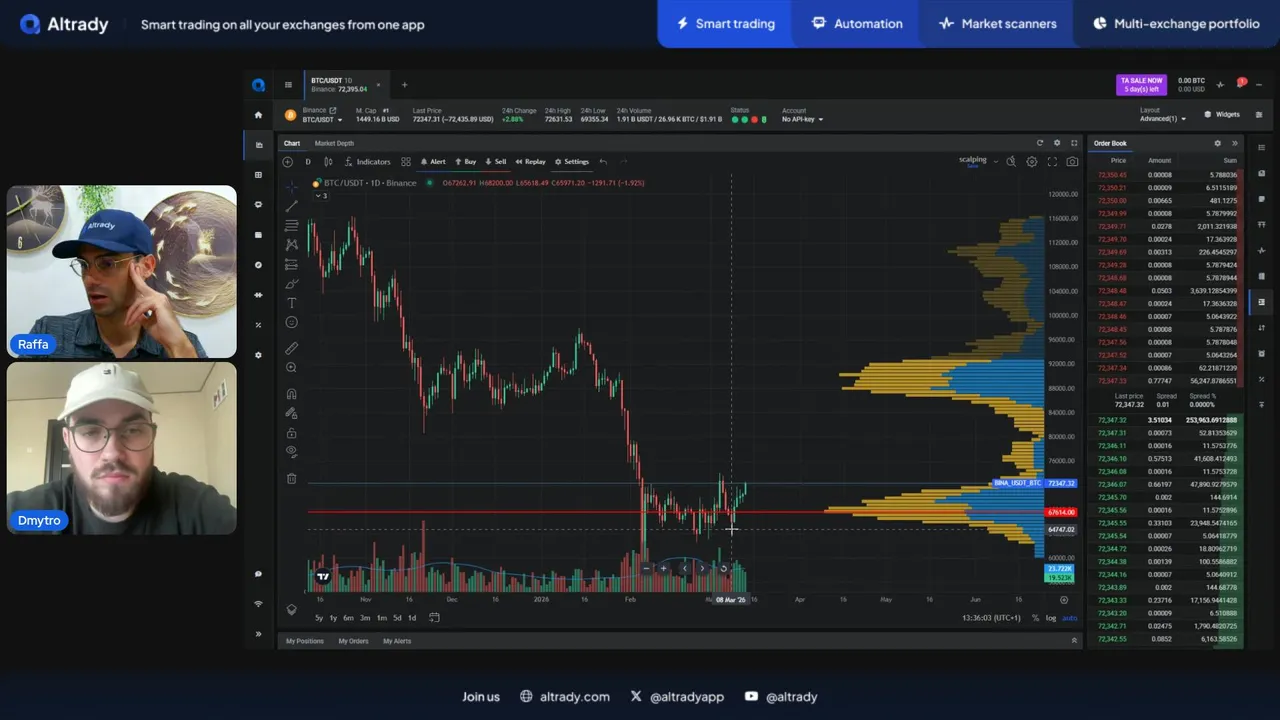Take a chart snapshot with camera icon

coord(1072,161)
